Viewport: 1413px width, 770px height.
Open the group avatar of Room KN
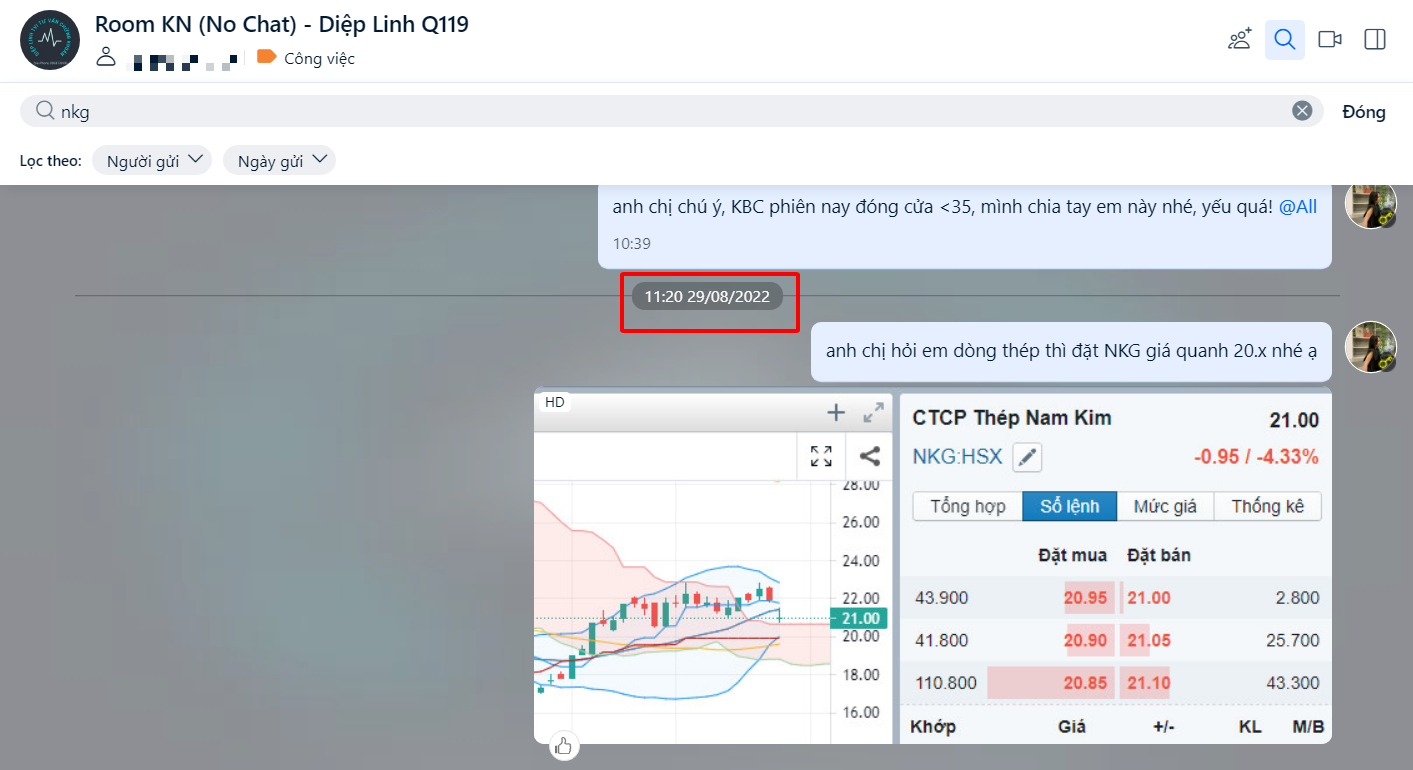[x=50, y=40]
